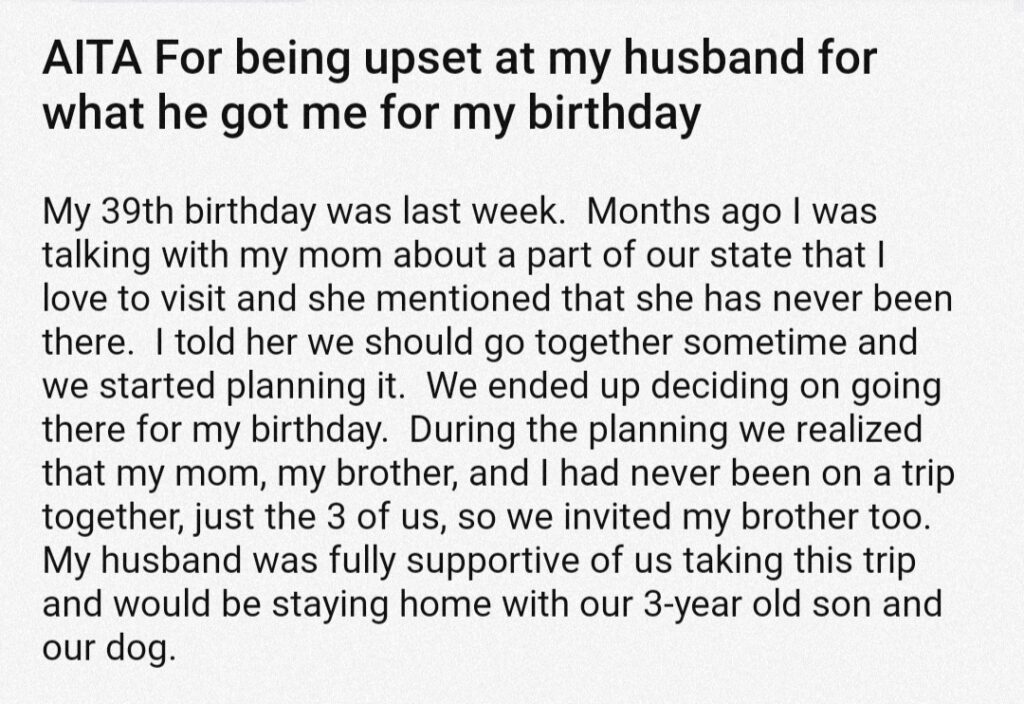Click the phrase "During the planning we realized"
The height and width of the screenshot is (704, 1024).
[x=665, y=430]
